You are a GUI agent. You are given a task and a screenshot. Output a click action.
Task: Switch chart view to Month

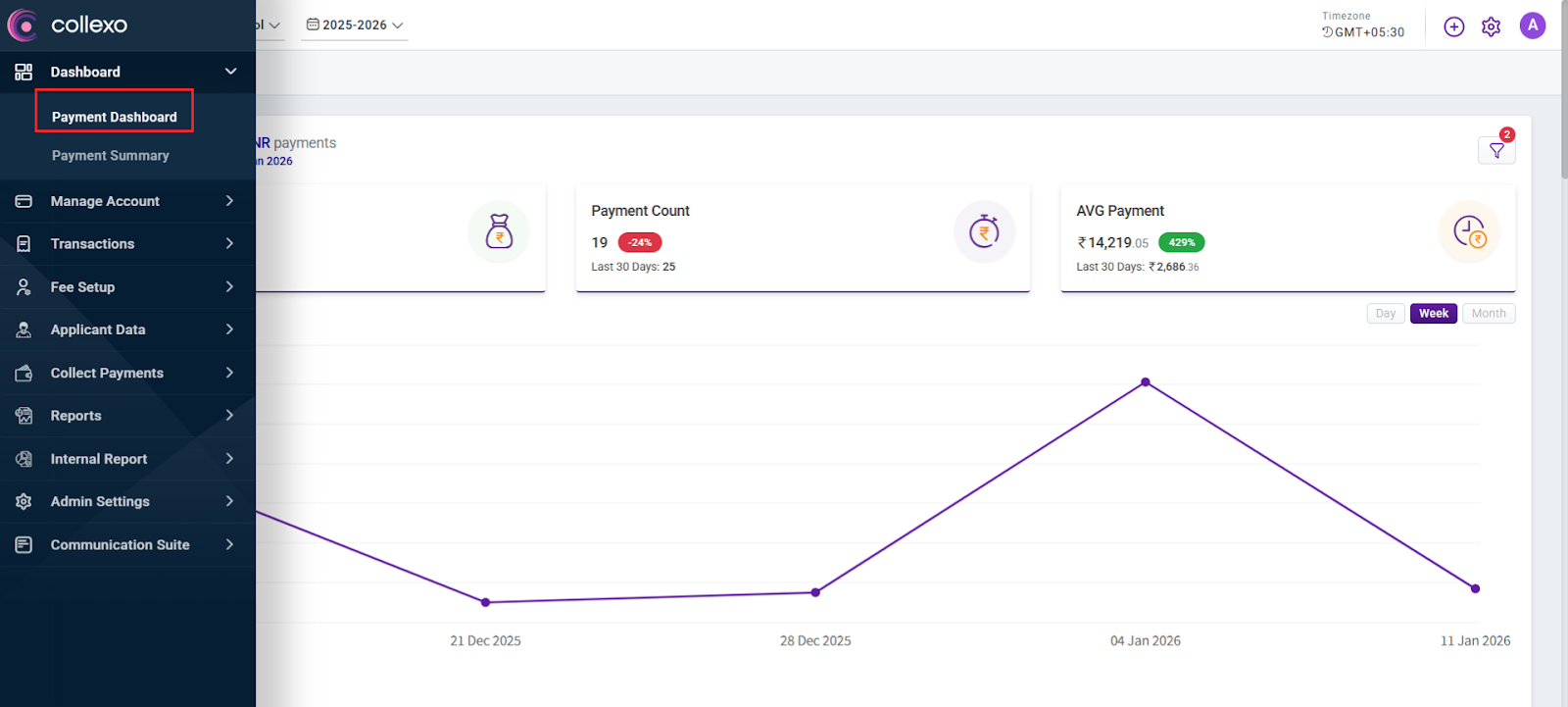pyautogui.click(x=1488, y=314)
